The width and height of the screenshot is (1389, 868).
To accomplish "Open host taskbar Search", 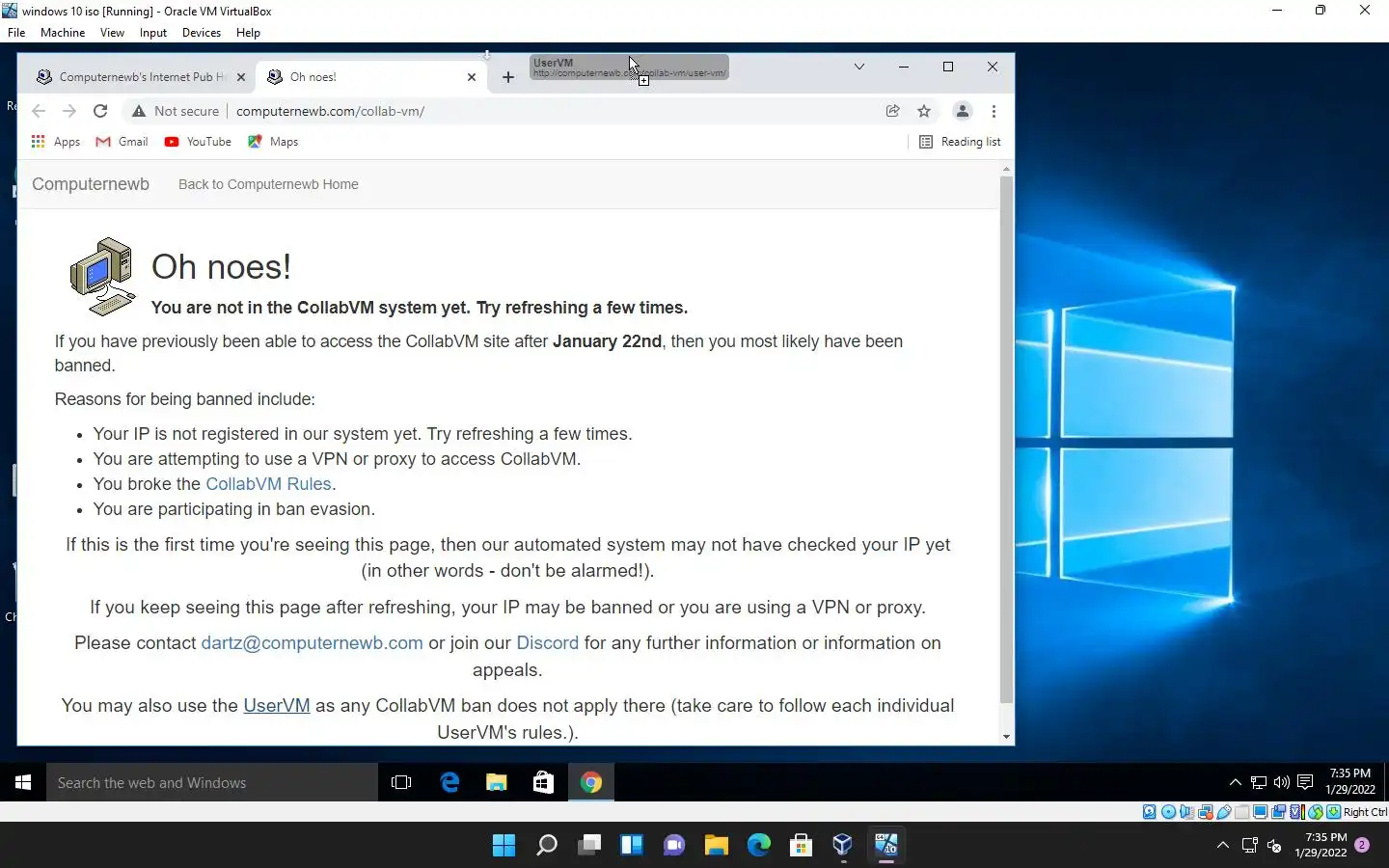I will coord(546,846).
